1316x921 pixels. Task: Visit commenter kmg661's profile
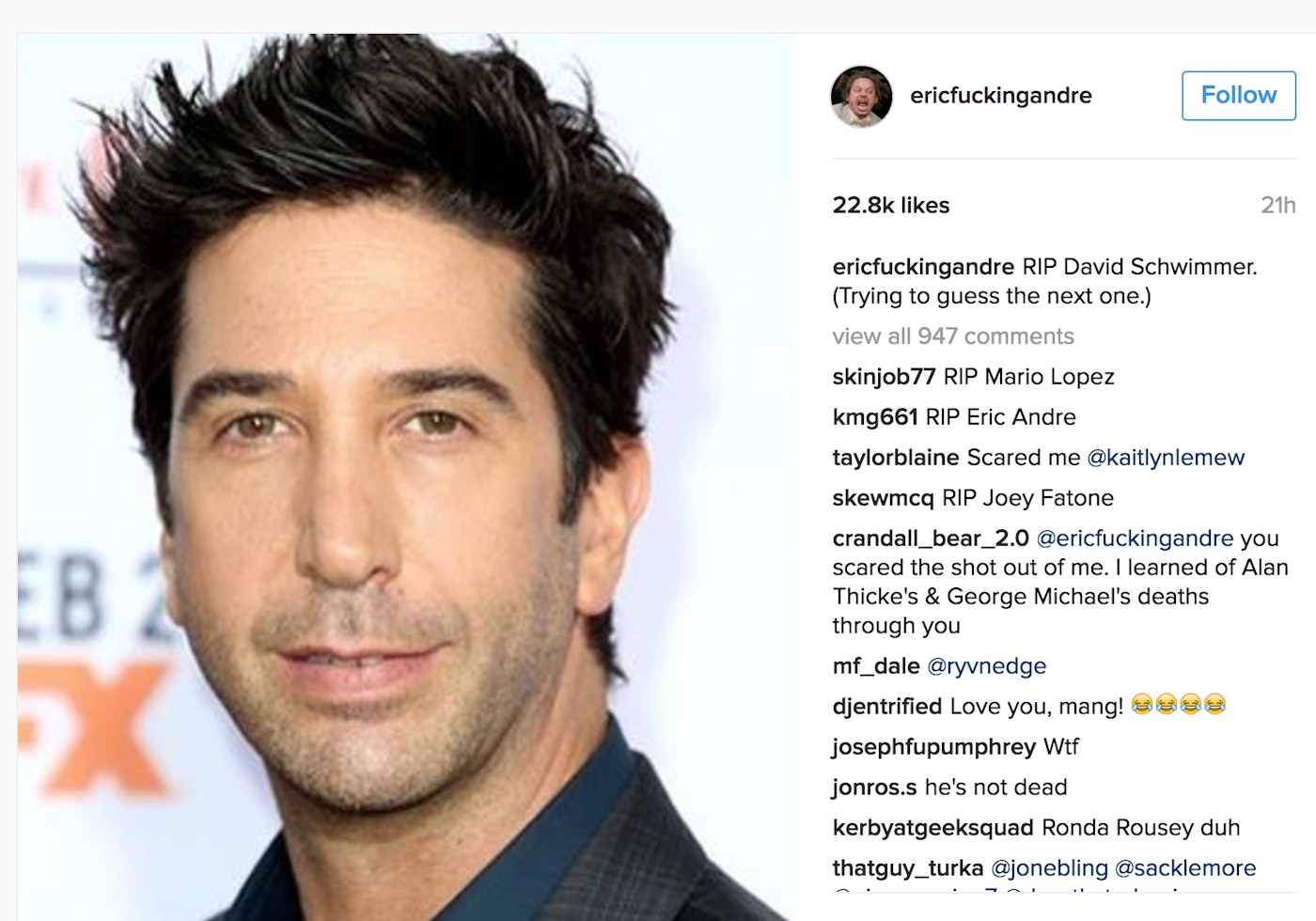click(874, 417)
